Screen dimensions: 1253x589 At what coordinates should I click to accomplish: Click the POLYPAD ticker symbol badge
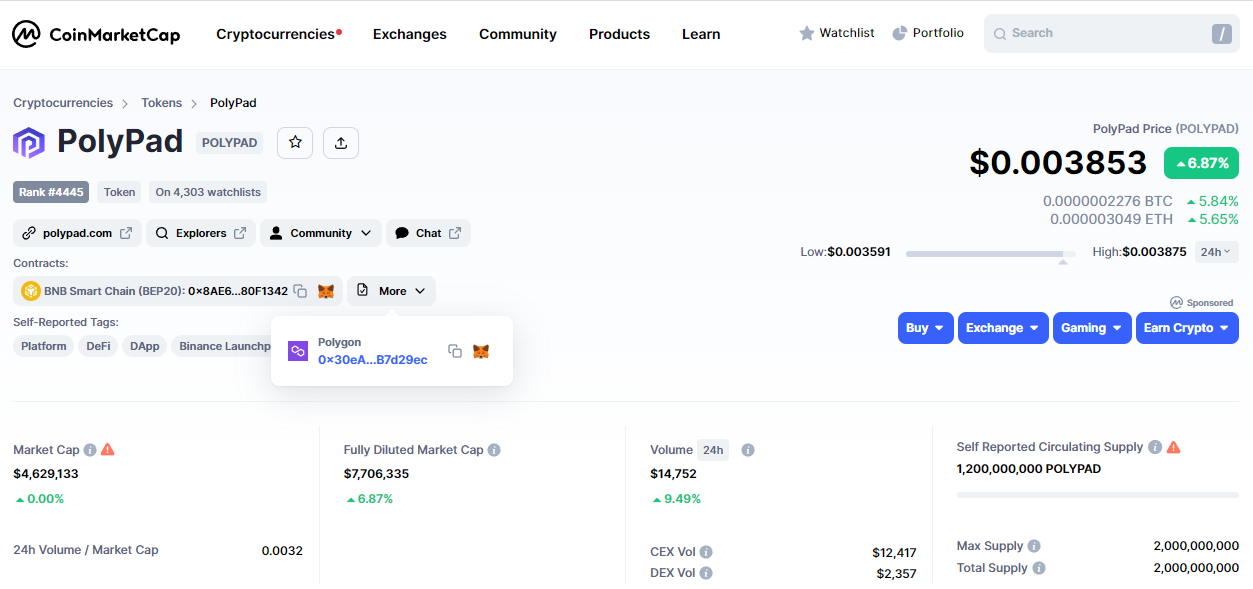[x=230, y=143]
